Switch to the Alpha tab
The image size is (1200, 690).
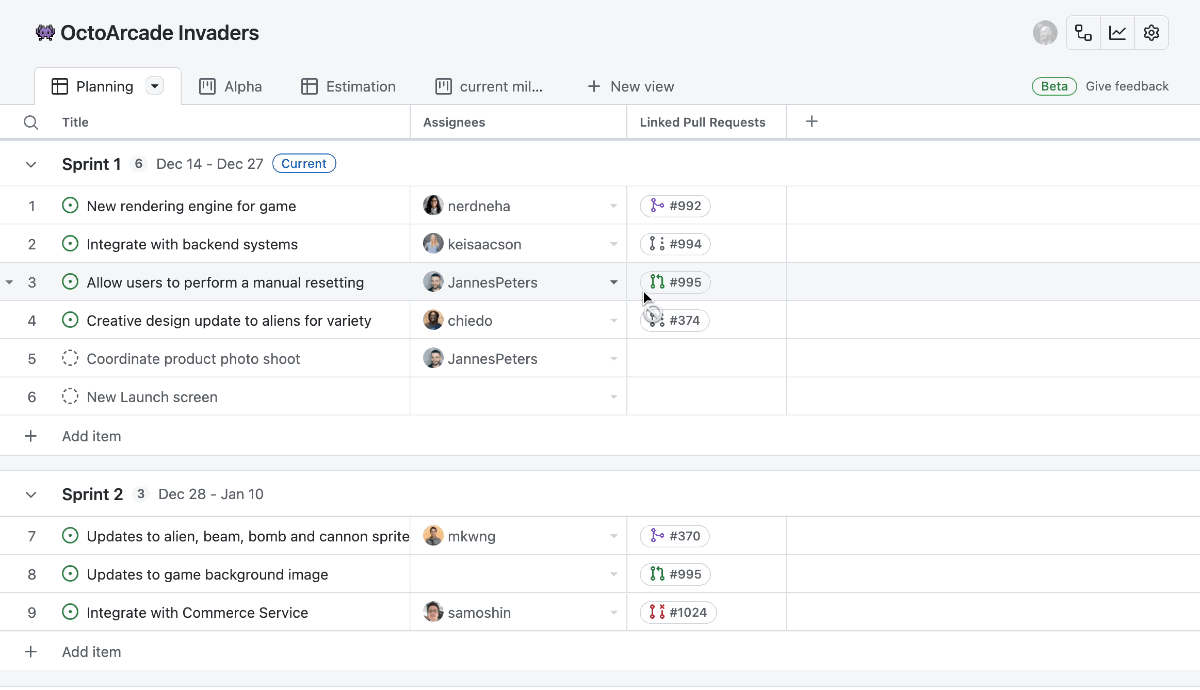pos(231,86)
